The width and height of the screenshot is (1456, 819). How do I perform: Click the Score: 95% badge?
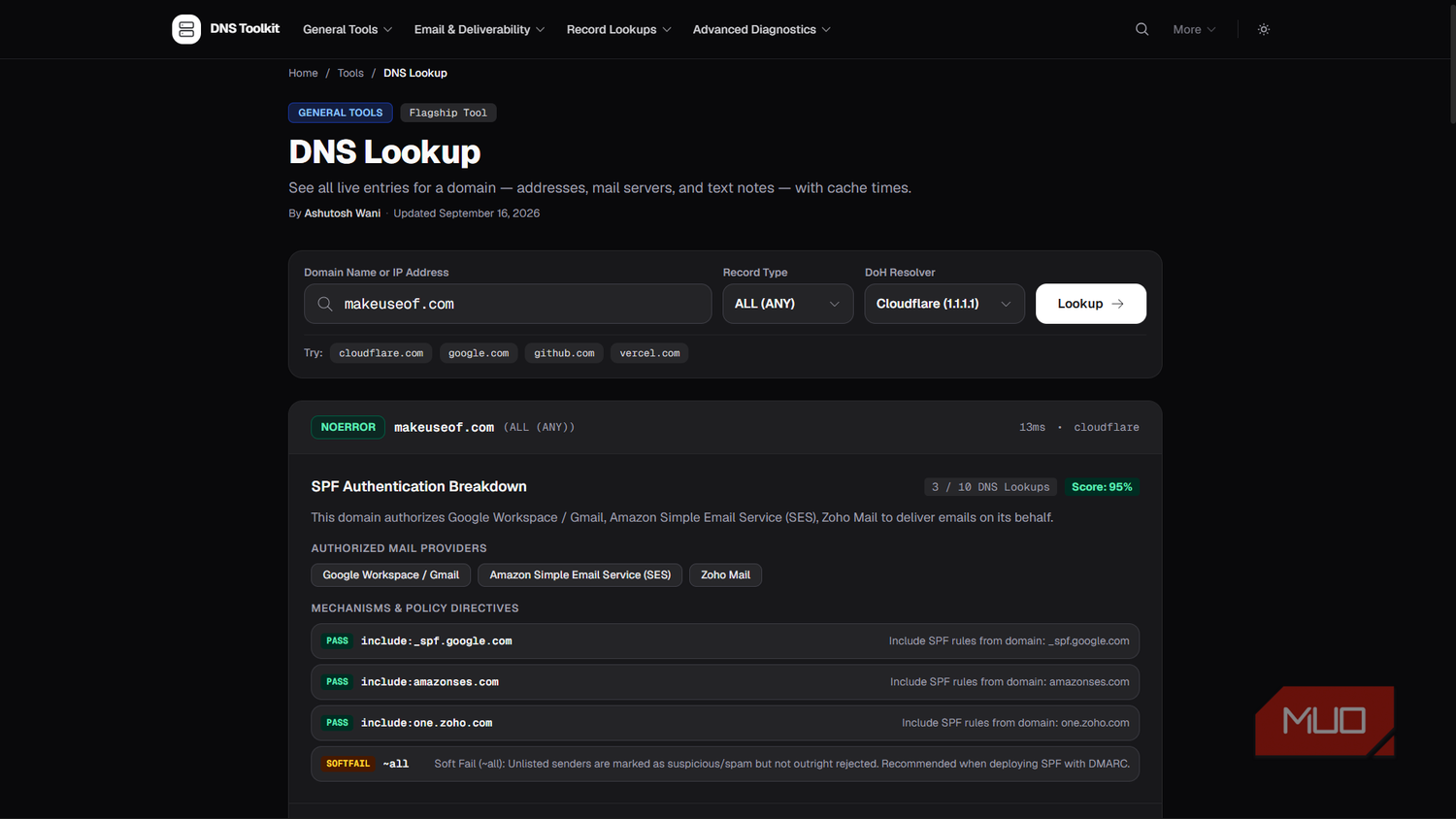(1102, 487)
